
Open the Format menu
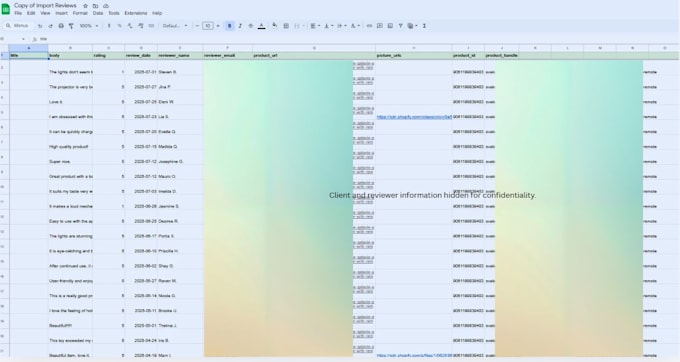[80, 13]
